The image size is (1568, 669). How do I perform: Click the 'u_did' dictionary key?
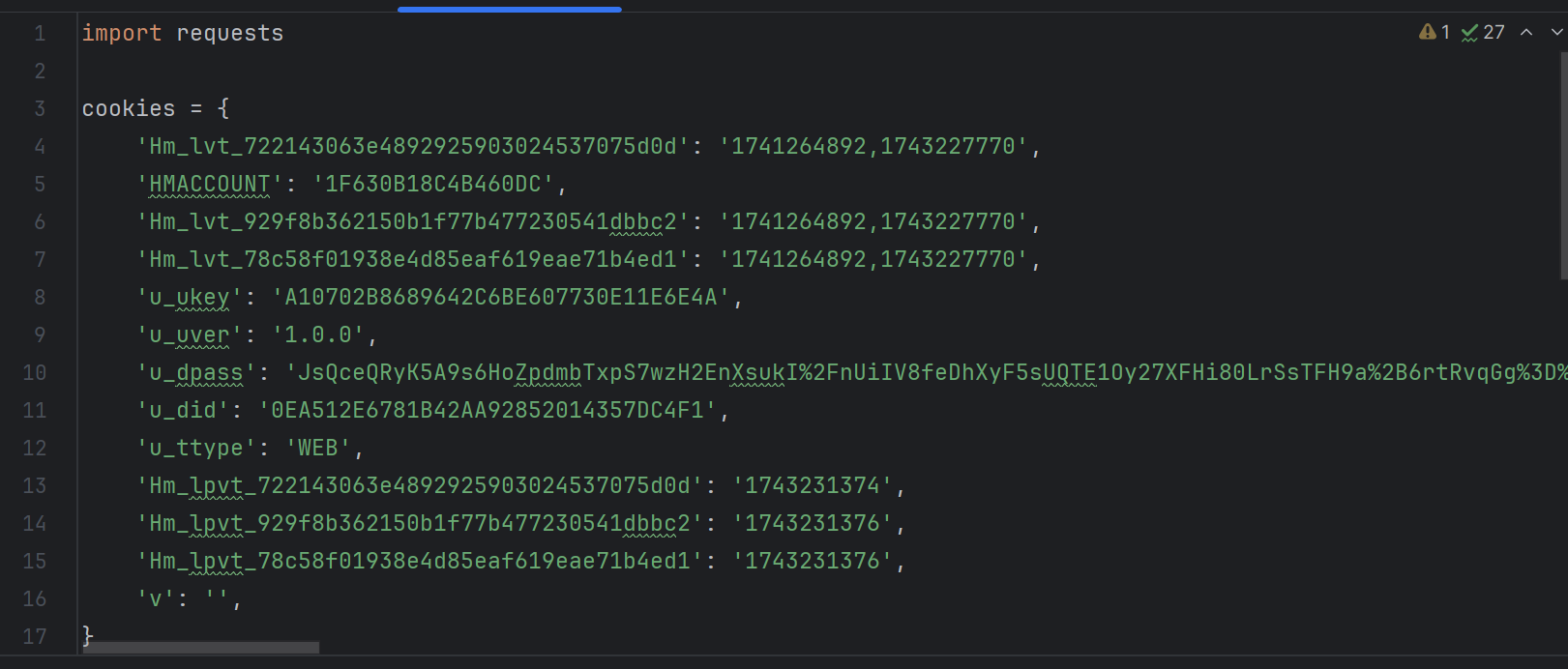pos(183,410)
